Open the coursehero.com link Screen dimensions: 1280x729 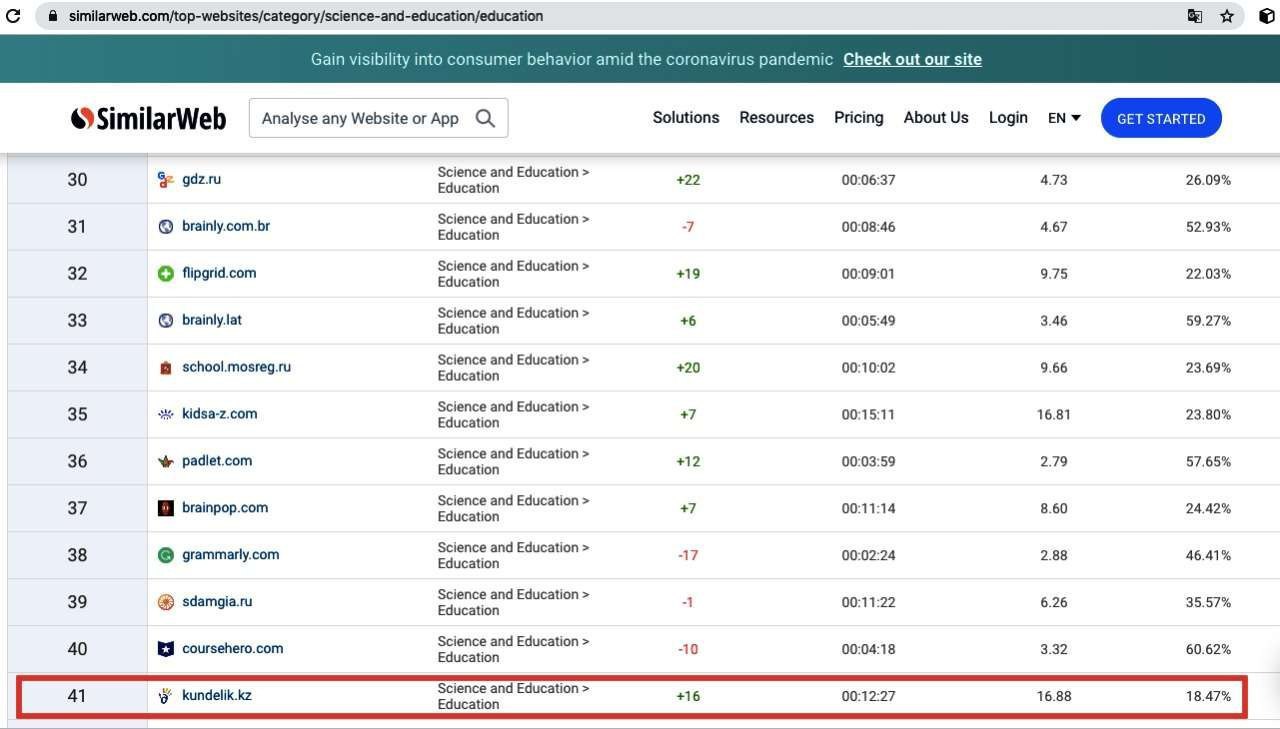click(233, 649)
